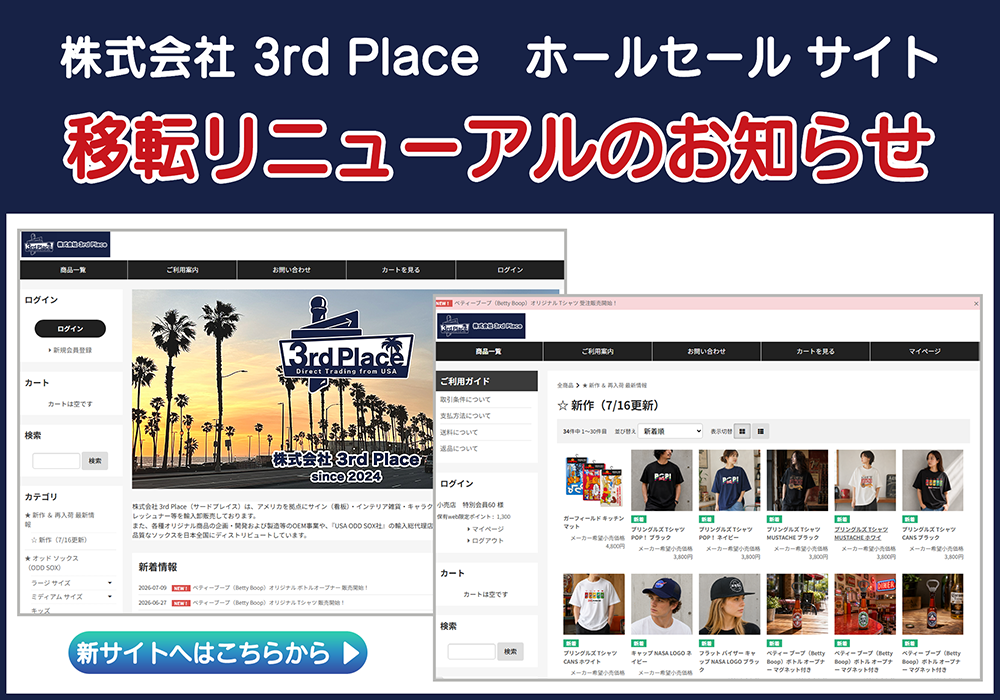This screenshot has width=1000, height=700.
Task: Click the Betty Boop announcement text in pink bar
Action: [x=534, y=303]
